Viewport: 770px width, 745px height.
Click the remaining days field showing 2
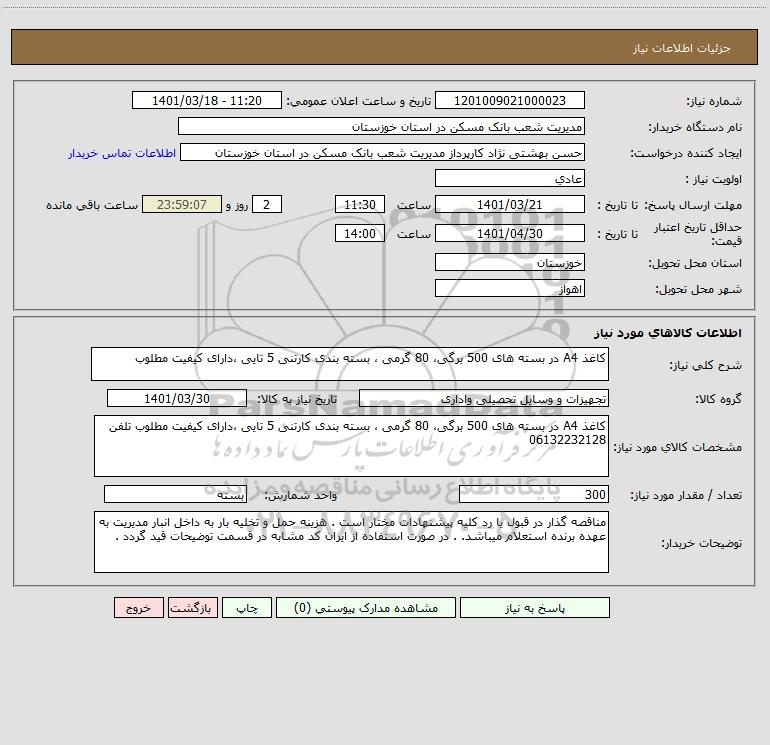point(267,205)
